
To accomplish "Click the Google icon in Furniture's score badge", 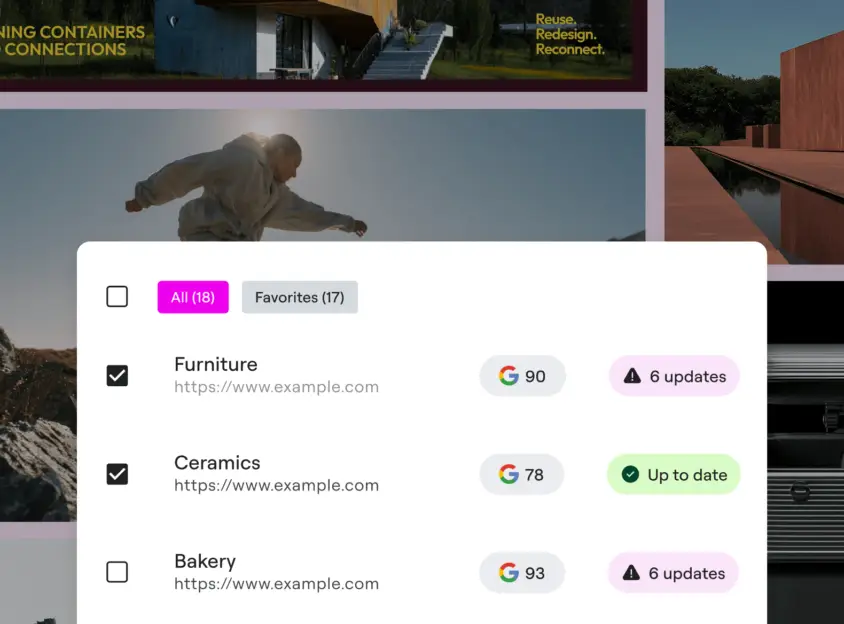I will click(508, 376).
